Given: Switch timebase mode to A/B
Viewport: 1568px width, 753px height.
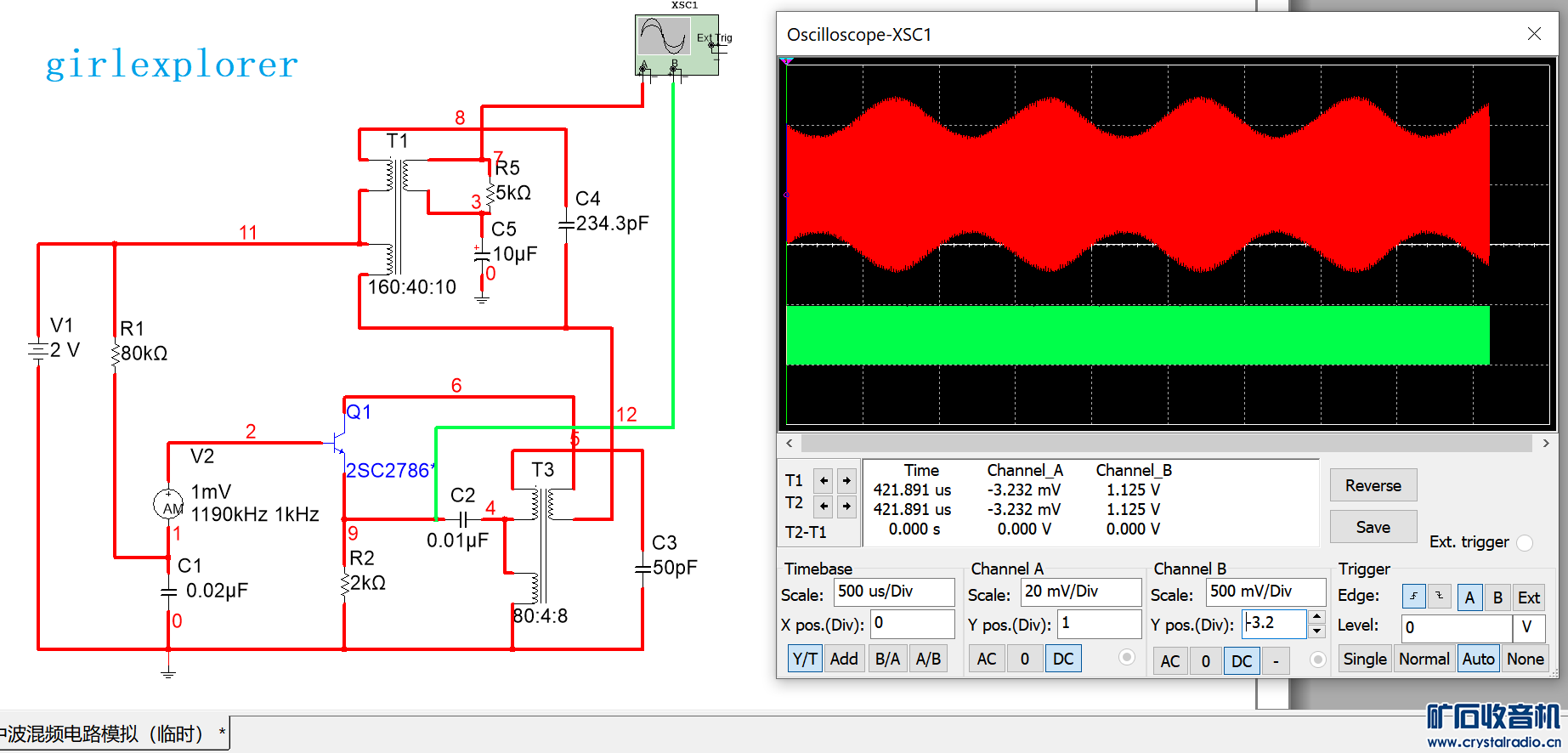Looking at the screenshot, I should (x=928, y=659).
